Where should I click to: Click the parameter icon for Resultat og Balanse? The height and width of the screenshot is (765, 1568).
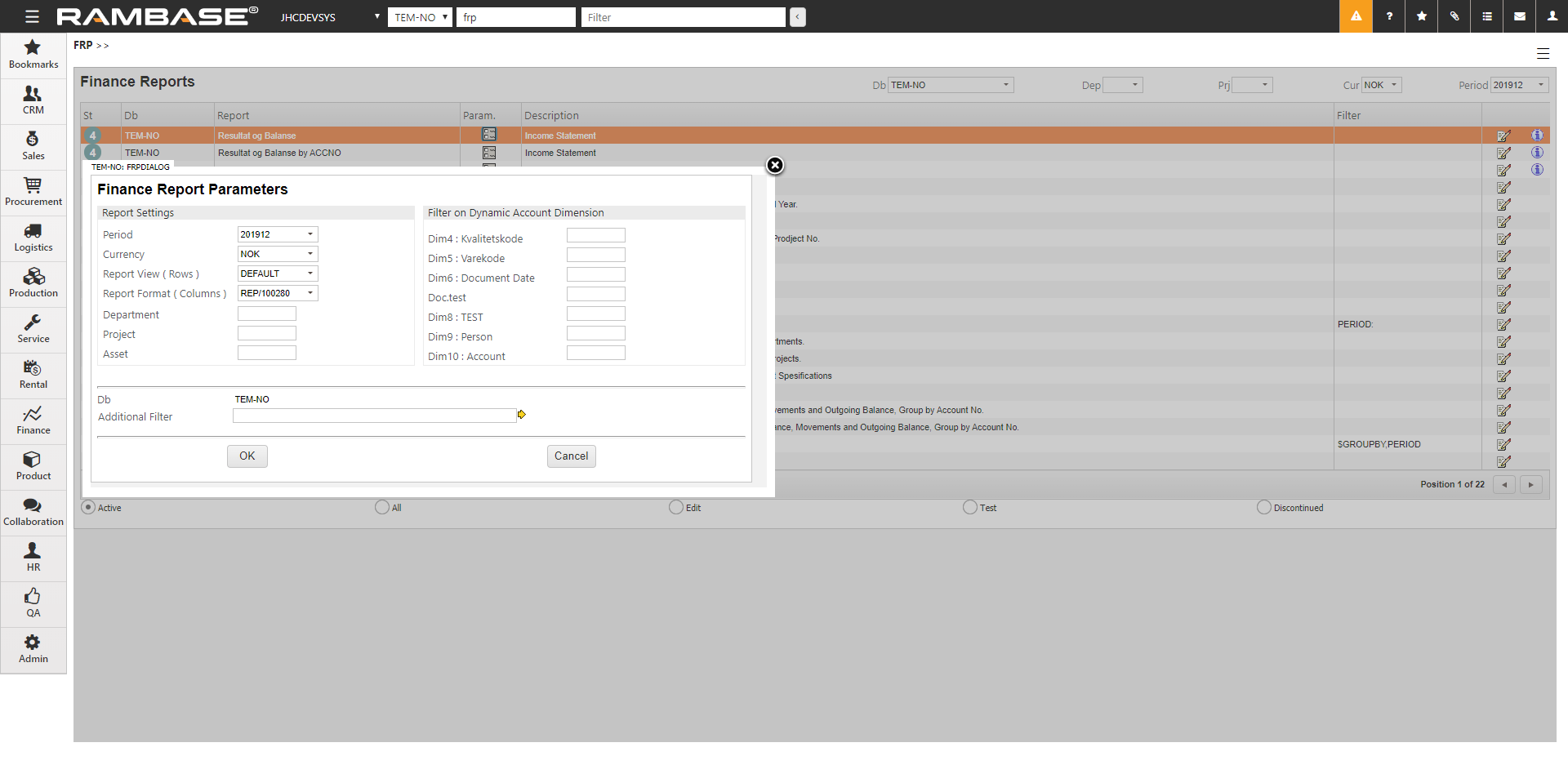click(x=489, y=135)
